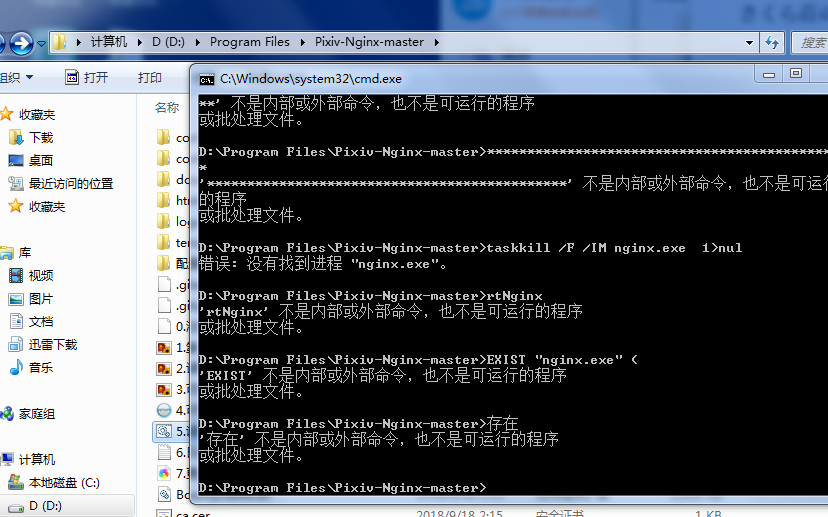Maximize the cmd.exe window

796,74
